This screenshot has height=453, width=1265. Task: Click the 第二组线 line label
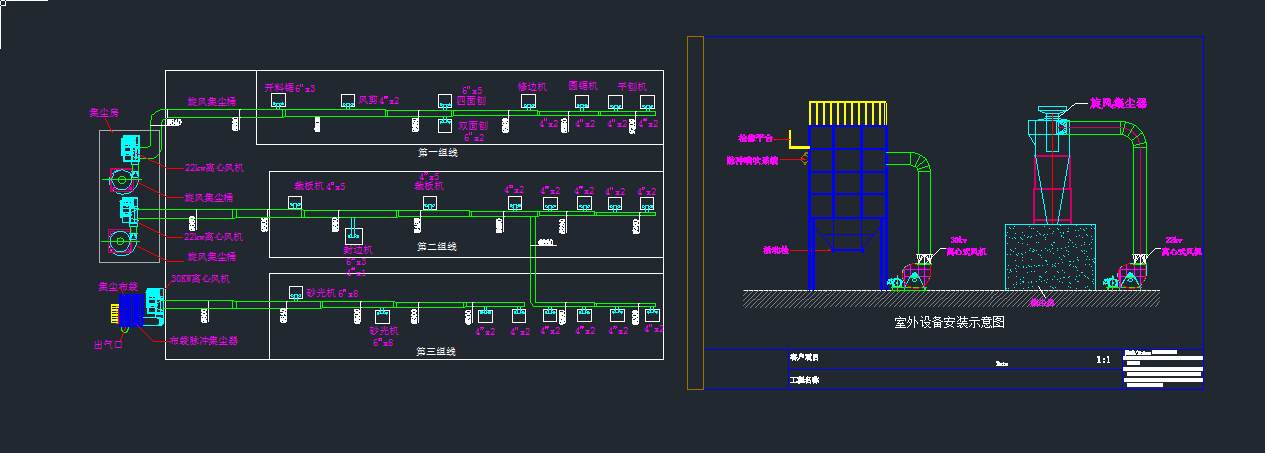[x=437, y=246]
